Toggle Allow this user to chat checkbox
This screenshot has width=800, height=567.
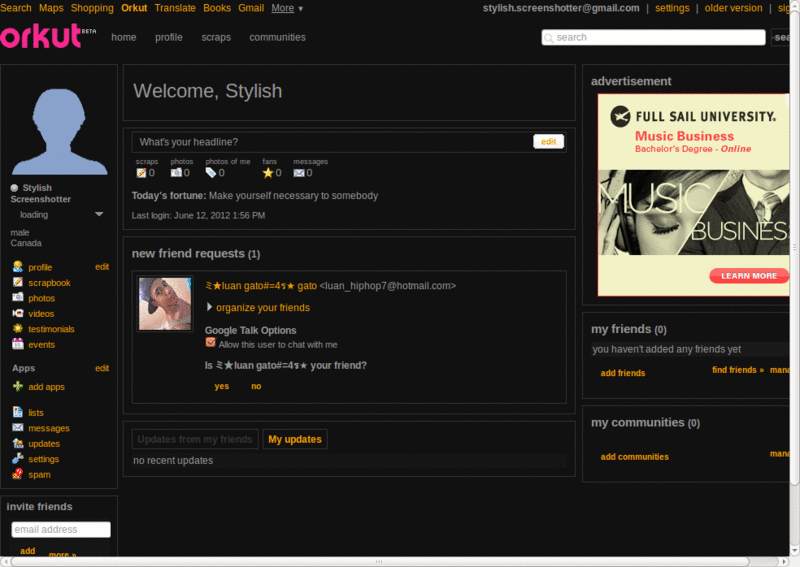210,342
